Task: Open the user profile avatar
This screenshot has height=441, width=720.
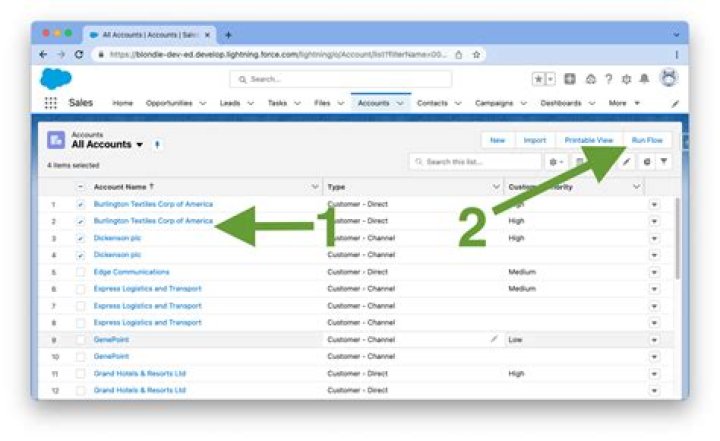Action: tap(669, 78)
